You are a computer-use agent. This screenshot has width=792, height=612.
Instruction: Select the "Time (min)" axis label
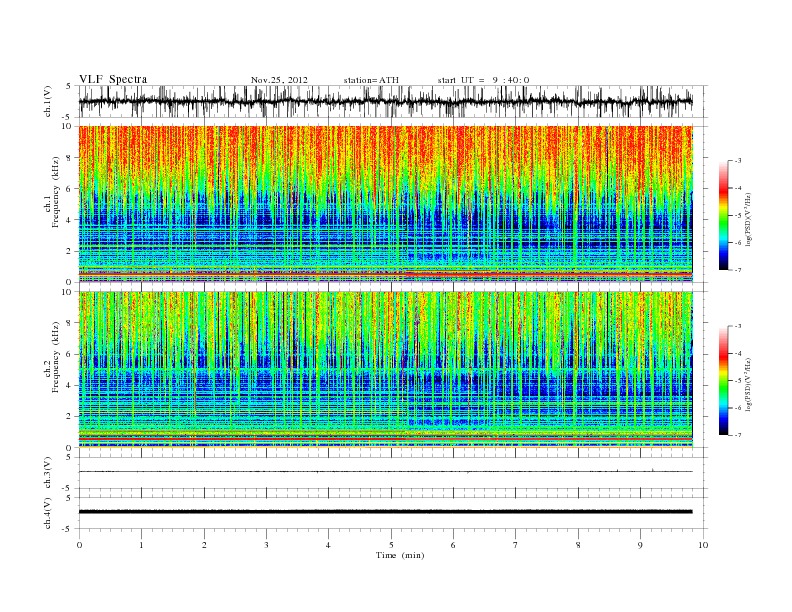pos(400,555)
